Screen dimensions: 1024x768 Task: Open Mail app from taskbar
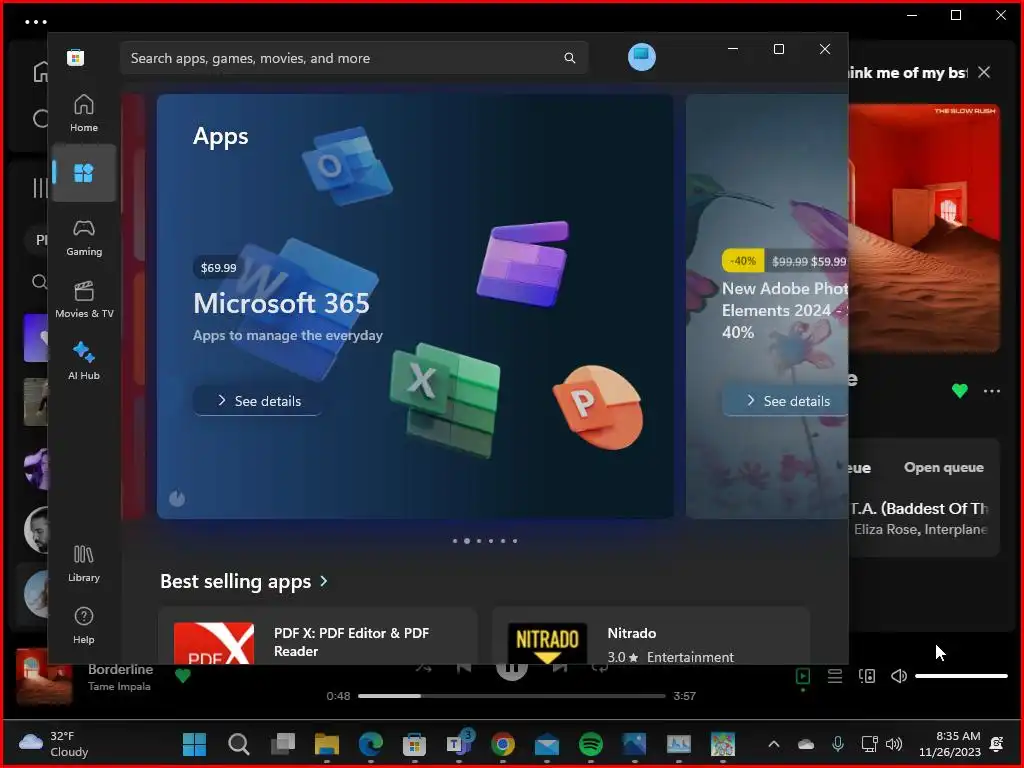(546, 744)
